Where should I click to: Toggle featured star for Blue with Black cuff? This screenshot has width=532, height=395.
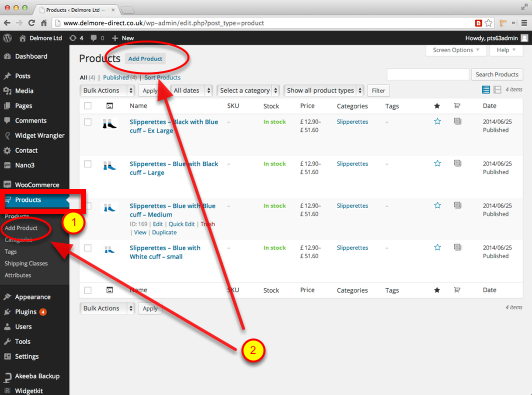coord(437,164)
